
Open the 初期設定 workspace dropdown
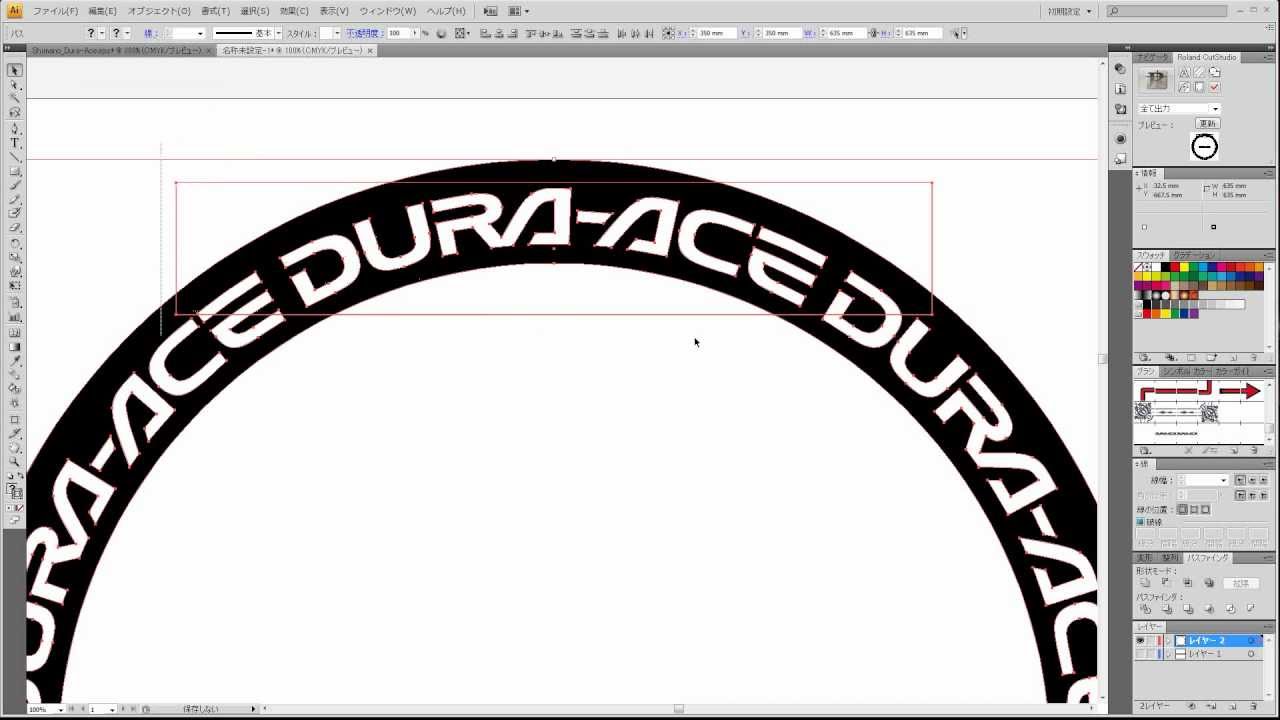point(1069,11)
